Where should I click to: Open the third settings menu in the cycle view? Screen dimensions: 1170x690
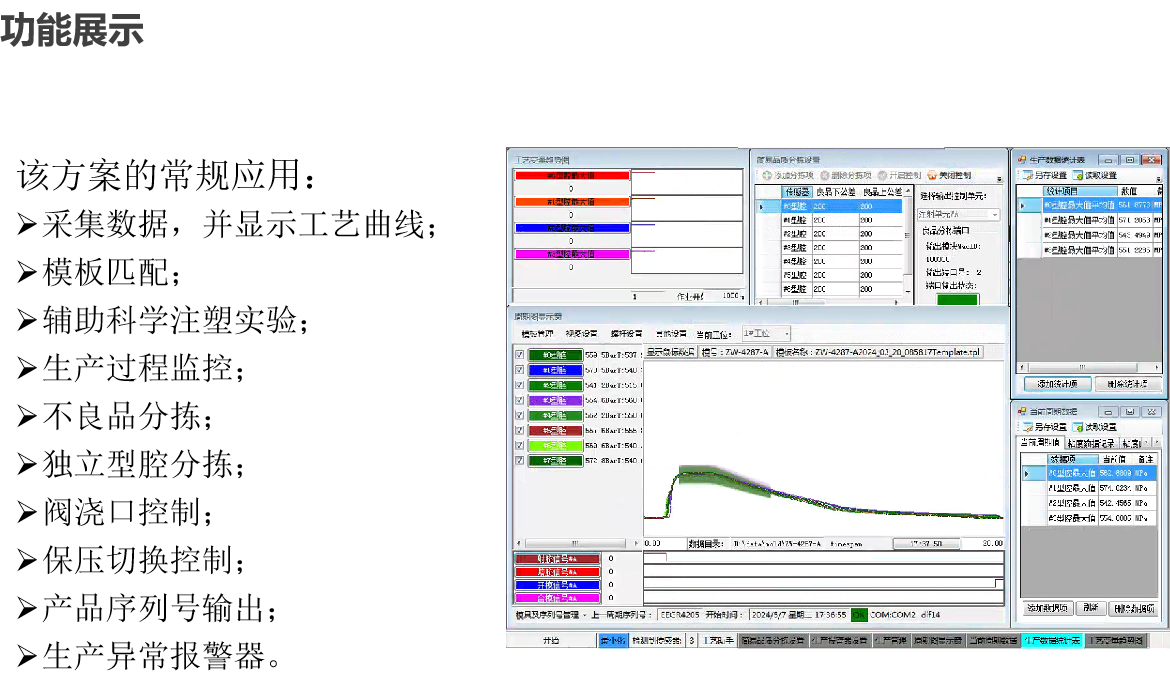point(626,334)
